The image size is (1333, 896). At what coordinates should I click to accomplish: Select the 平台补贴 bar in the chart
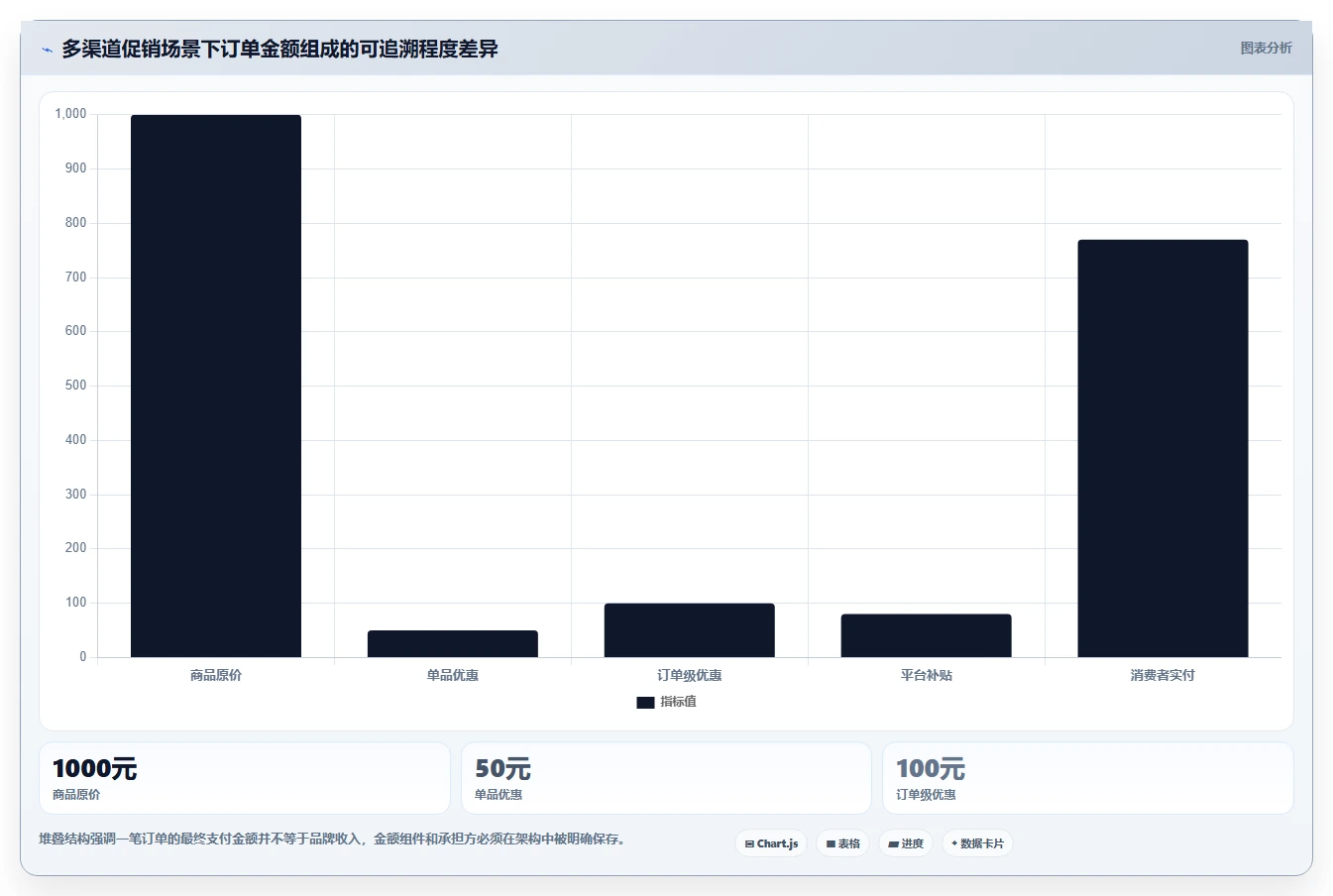pyautogui.click(x=927, y=635)
